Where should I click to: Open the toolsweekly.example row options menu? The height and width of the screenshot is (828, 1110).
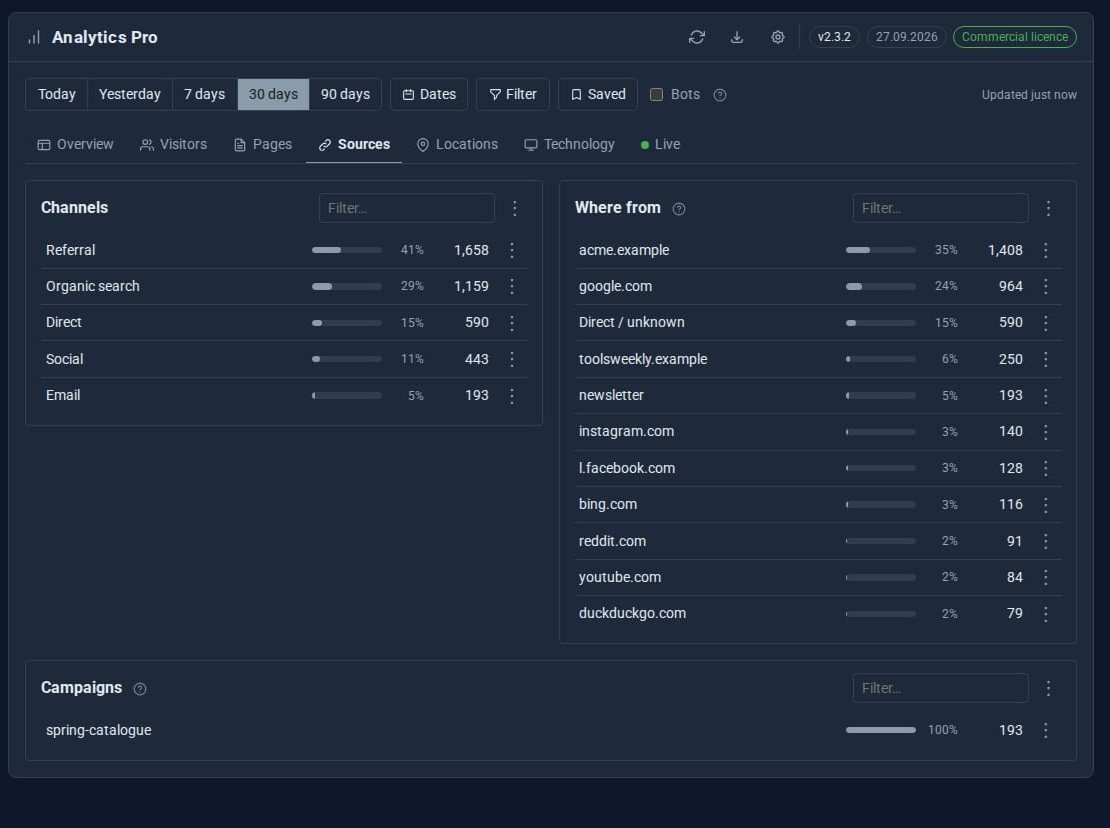1046,359
